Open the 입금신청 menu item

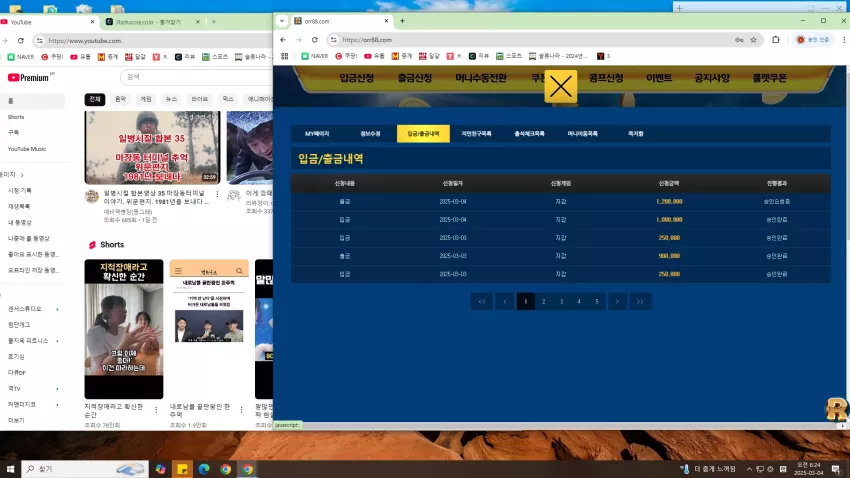point(357,78)
